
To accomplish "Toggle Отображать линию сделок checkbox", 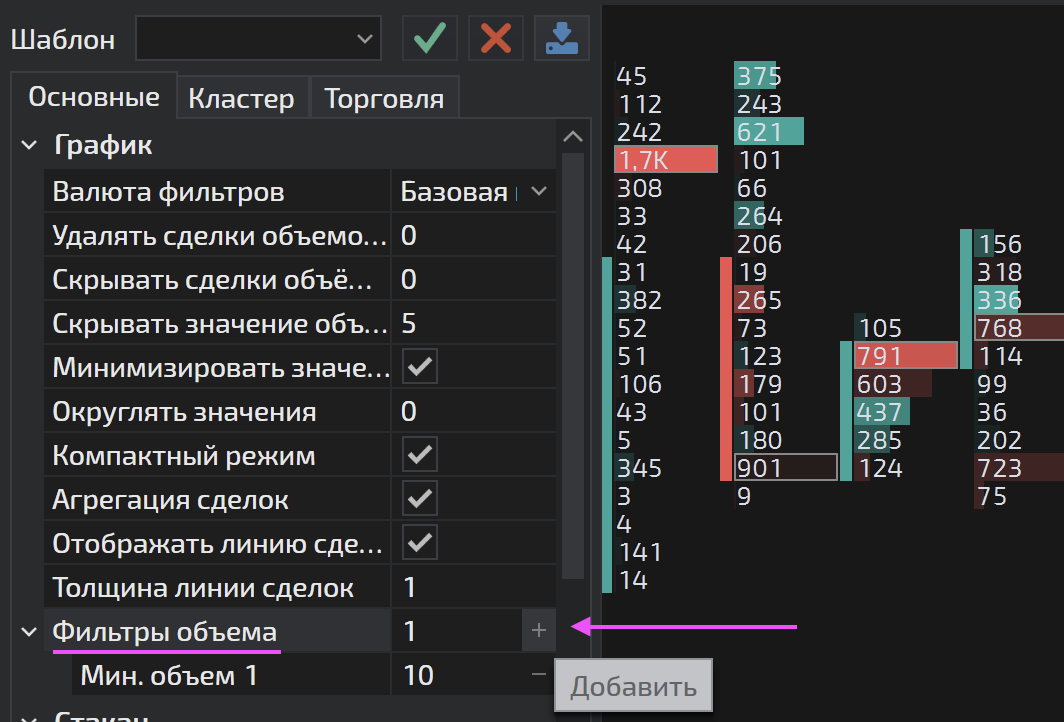I will [x=420, y=543].
